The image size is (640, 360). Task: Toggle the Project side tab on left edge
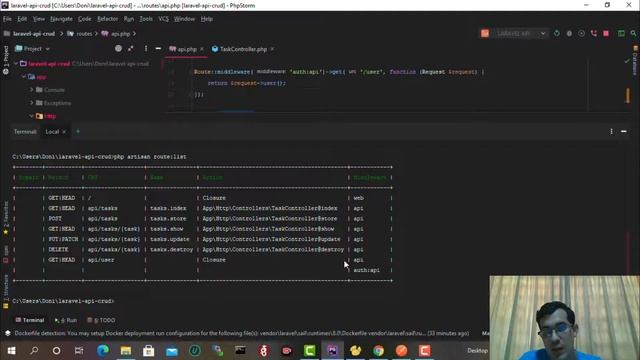[6, 60]
